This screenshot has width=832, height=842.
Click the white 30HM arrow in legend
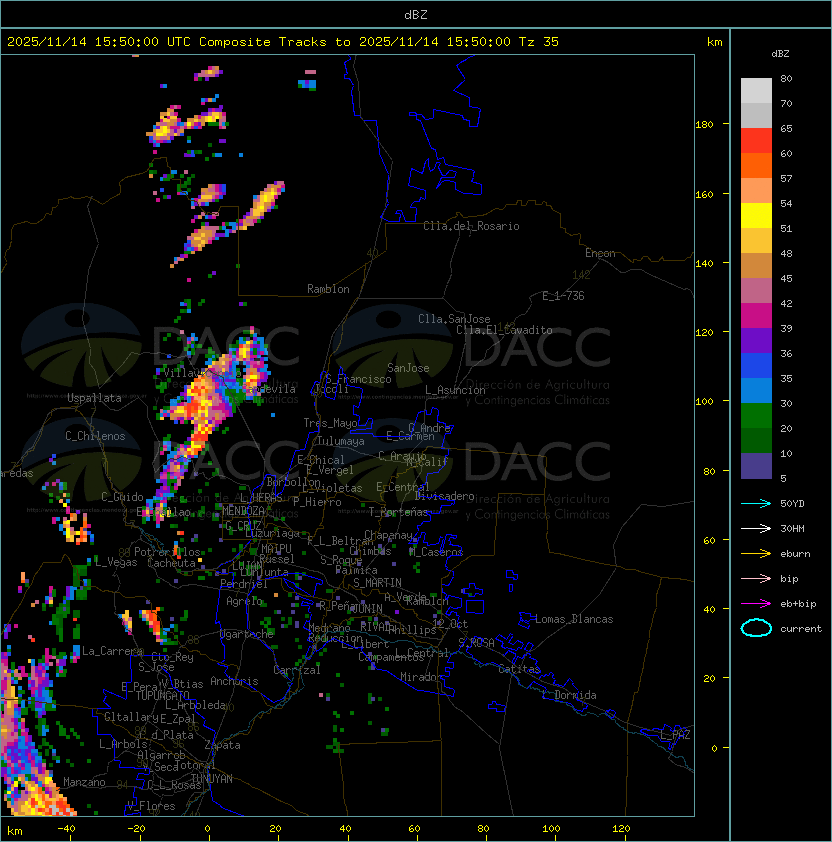click(756, 528)
